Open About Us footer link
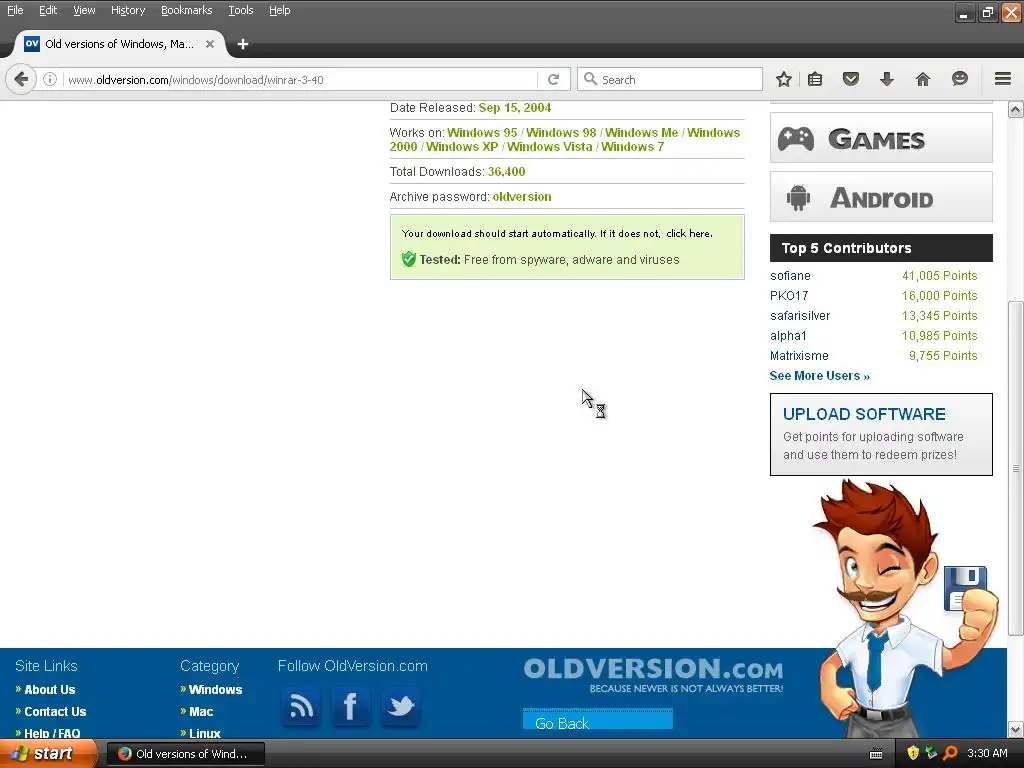 click(x=50, y=690)
